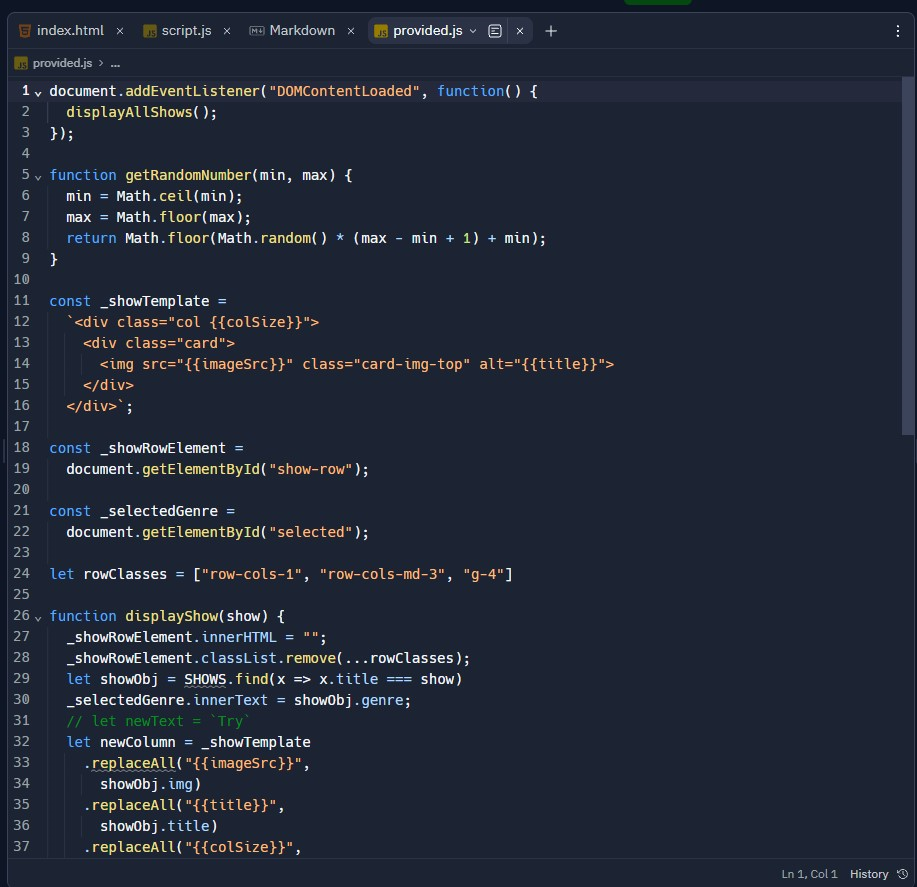This screenshot has width=917, height=887.
Task: Open the dropdown chevron beside provided.js tab title
Action: 473,31
